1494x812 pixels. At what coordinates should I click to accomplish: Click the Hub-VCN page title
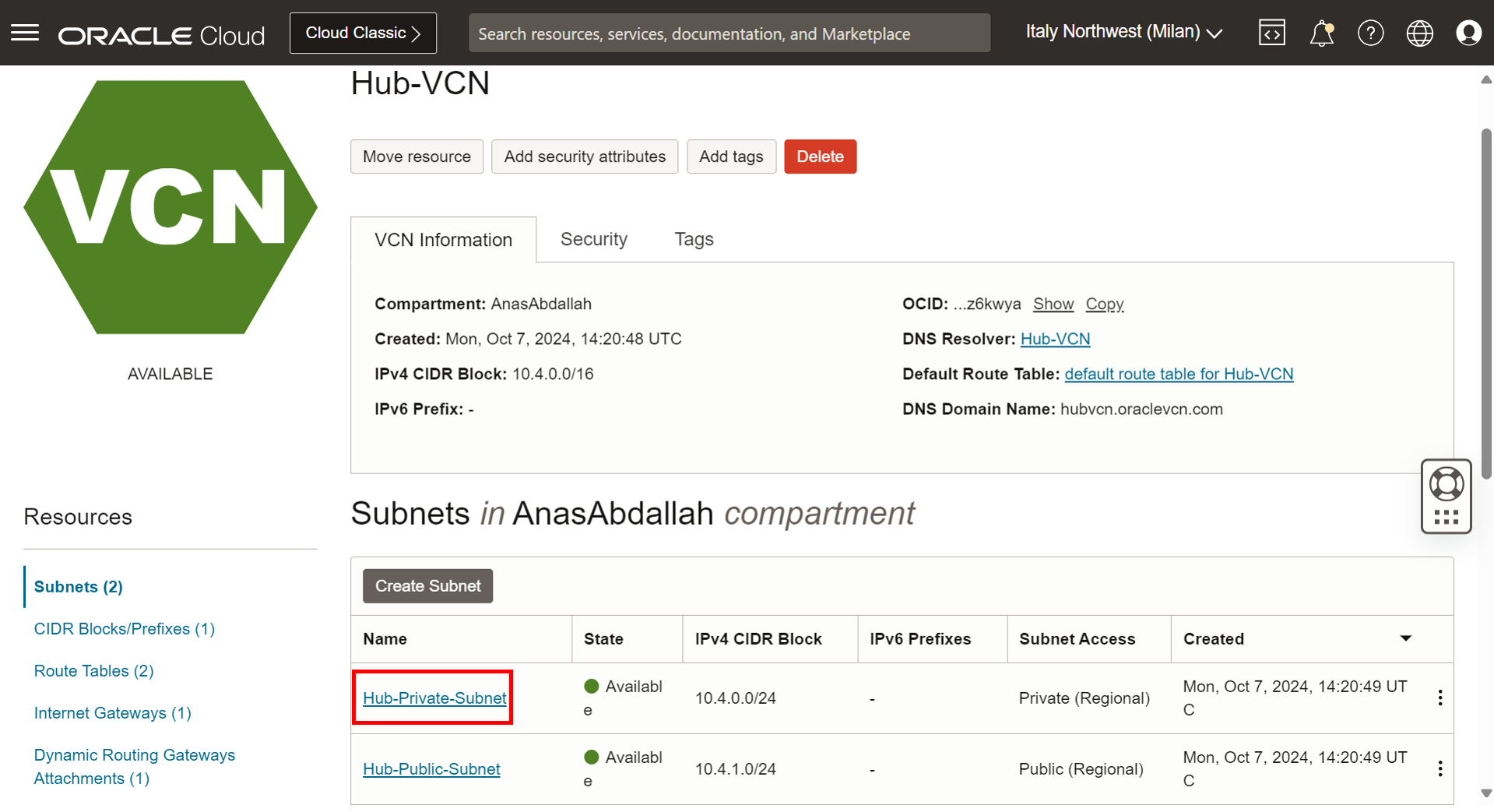420,83
